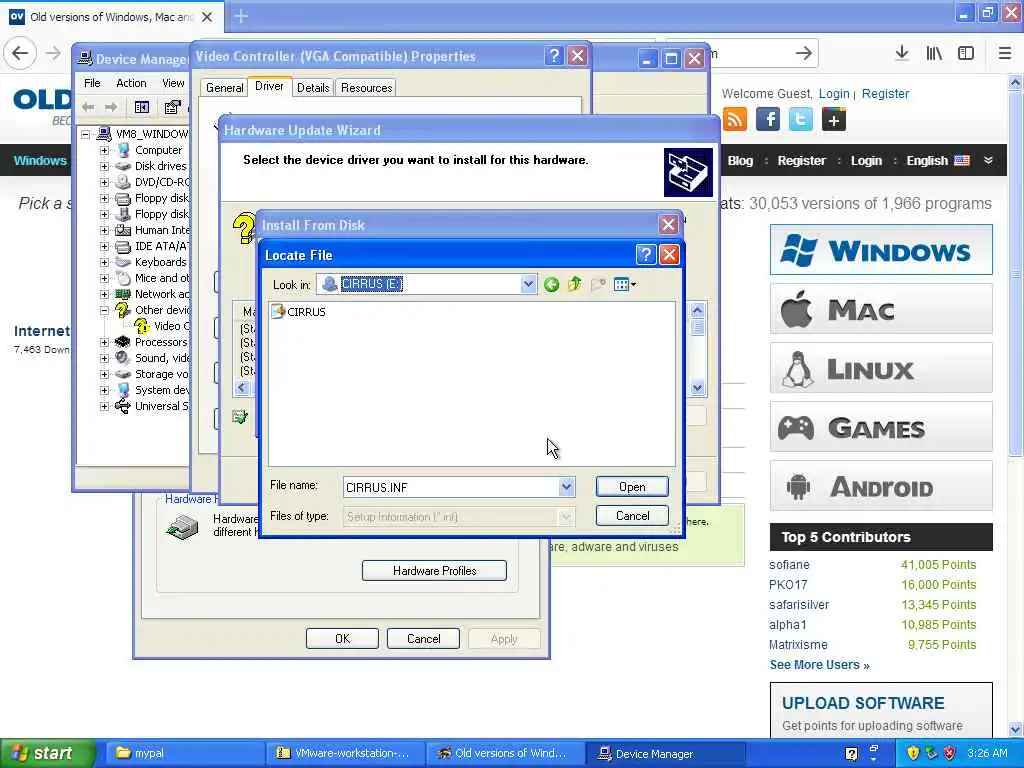Image resolution: width=1024 pixels, height=768 pixels.
Task: Click Device Manager console tree toolbar icon
Action: (x=142, y=107)
